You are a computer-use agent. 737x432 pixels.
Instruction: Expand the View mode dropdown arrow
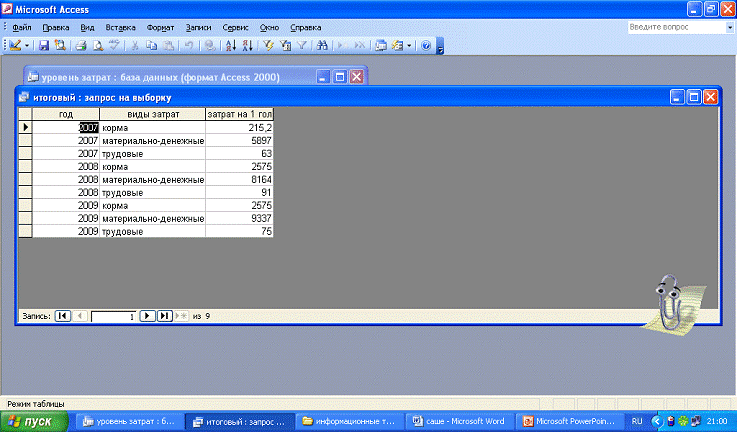pos(28,46)
